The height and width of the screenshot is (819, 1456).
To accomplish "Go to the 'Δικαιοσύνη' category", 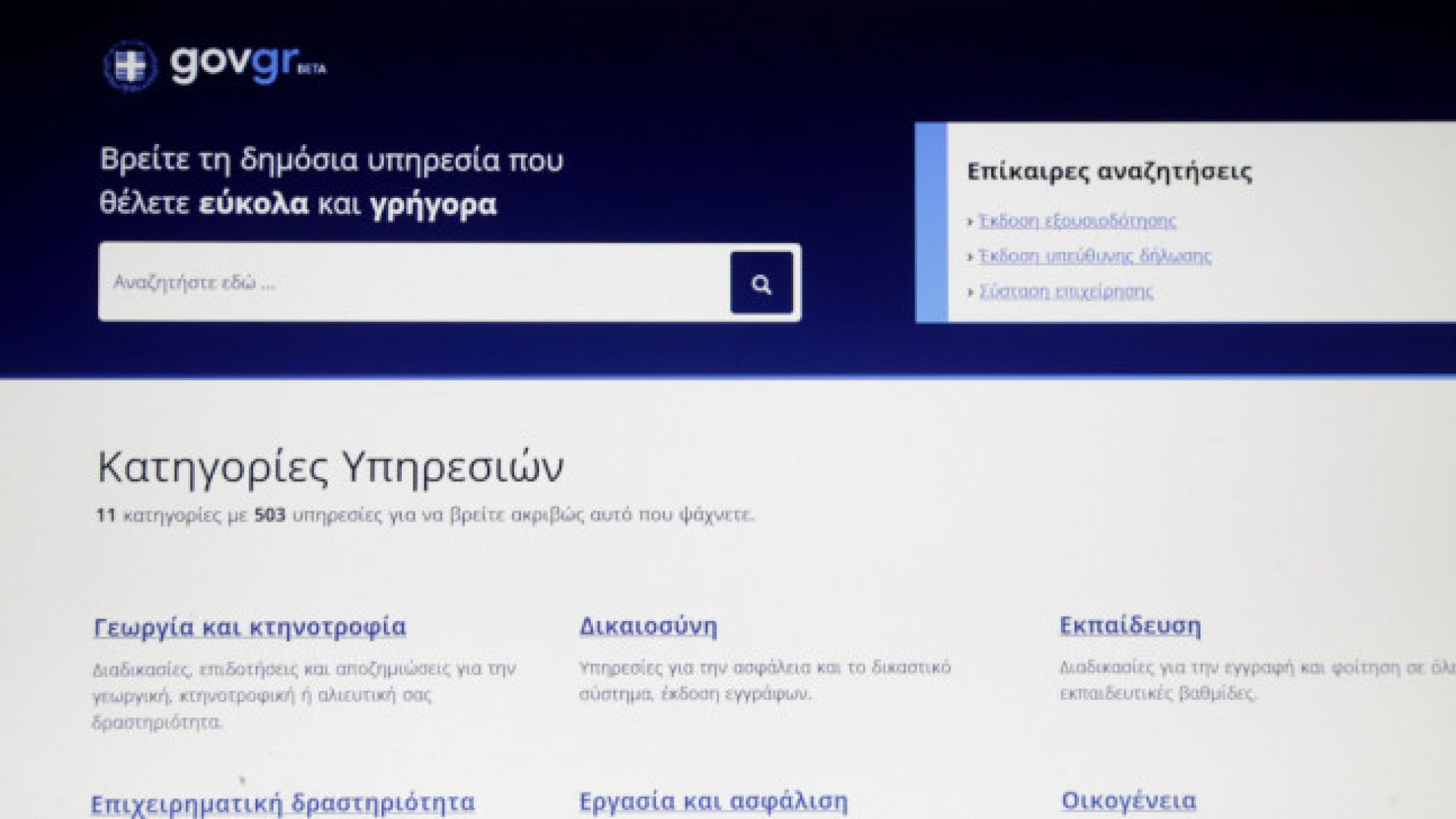I will click(648, 626).
